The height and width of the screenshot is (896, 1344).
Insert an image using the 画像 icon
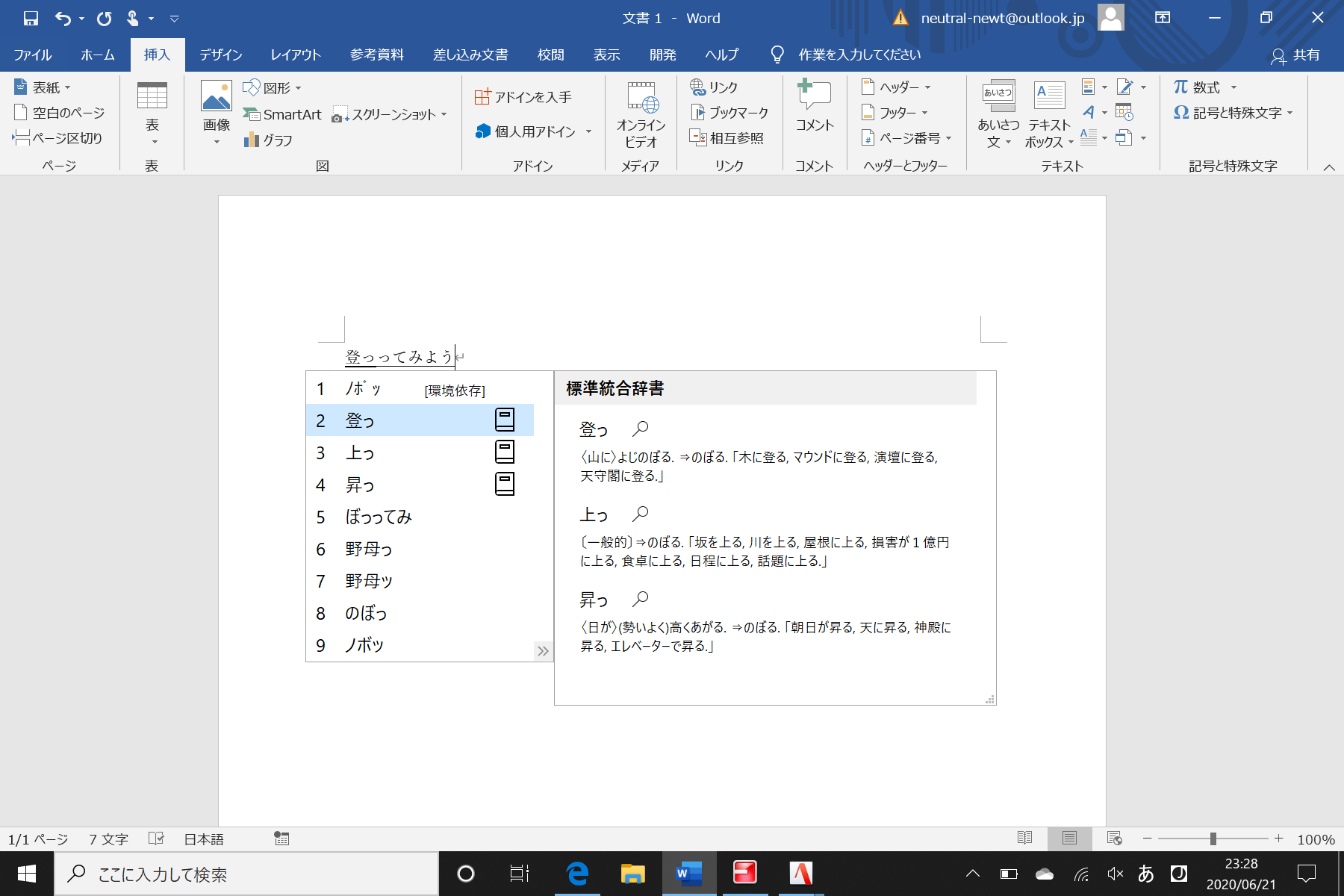click(x=217, y=113)
